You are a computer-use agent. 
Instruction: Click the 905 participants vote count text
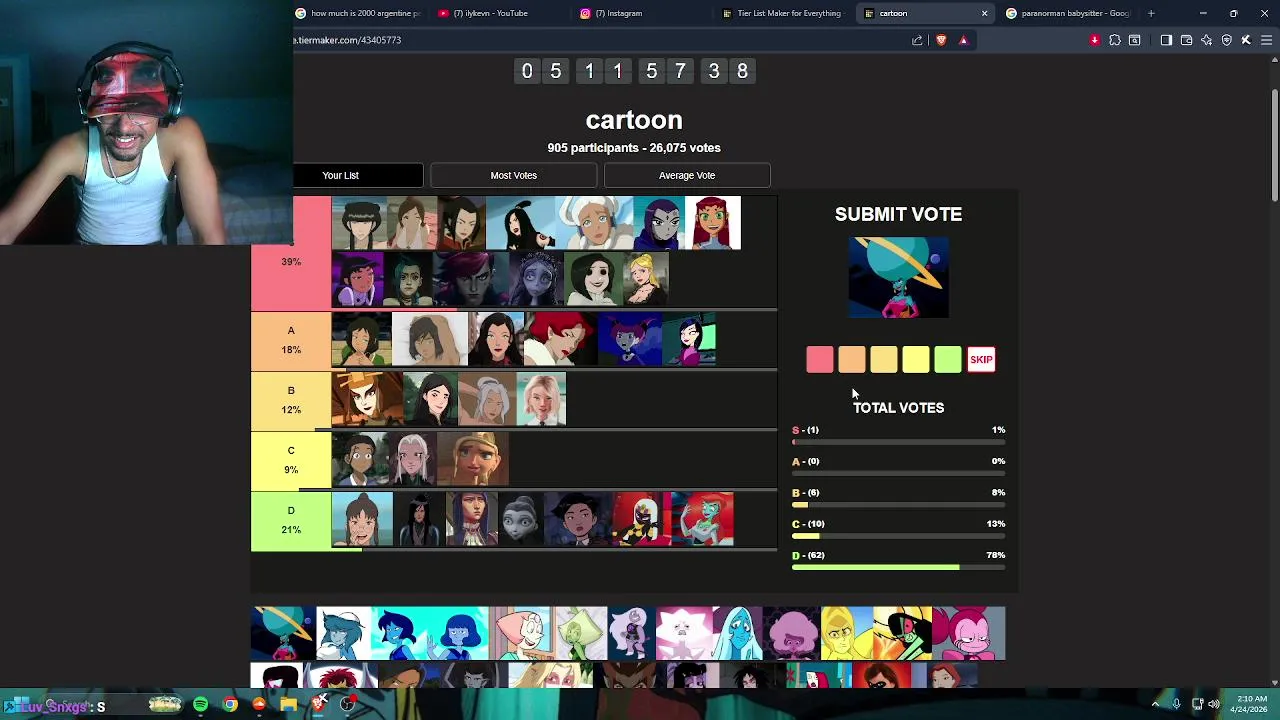click(634, 148)
